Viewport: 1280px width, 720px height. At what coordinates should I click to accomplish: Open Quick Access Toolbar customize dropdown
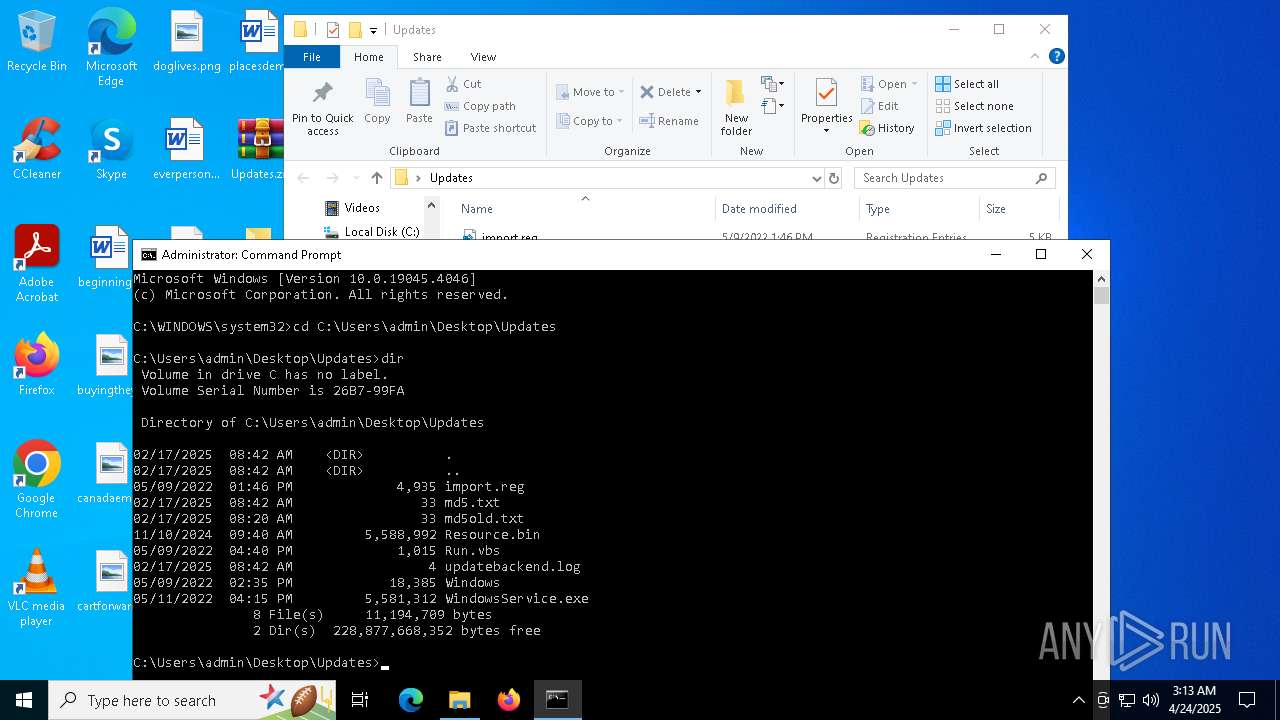373,30
